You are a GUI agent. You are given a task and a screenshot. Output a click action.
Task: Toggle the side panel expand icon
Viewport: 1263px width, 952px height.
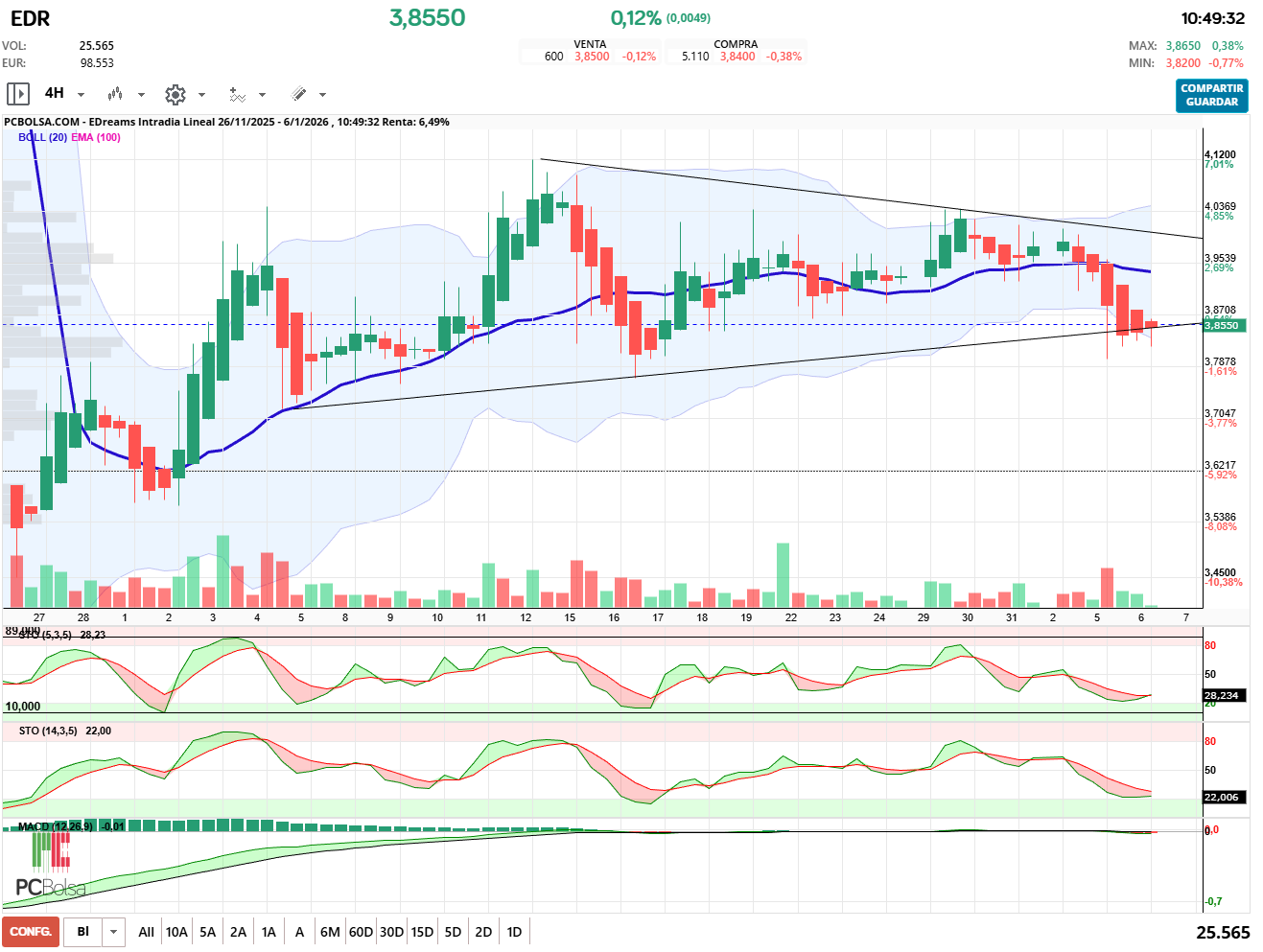[x=17, y=94]
